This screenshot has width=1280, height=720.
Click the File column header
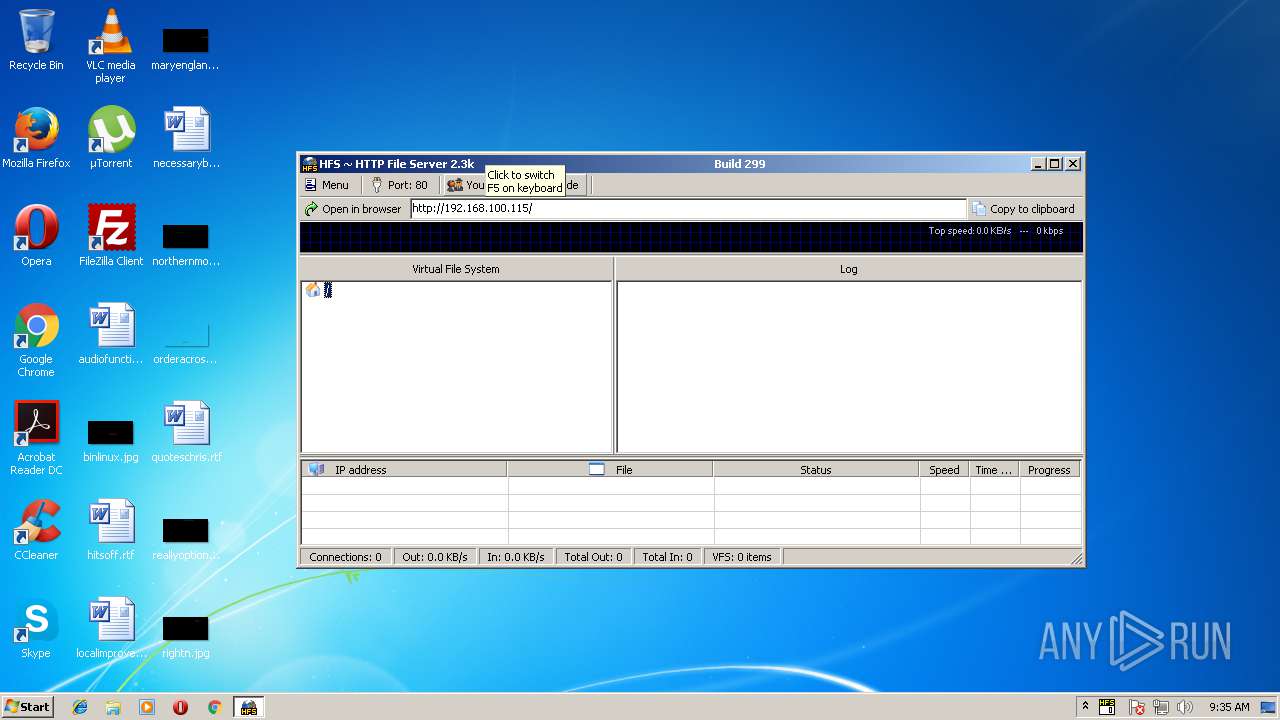pyautogui.click(x=610, y=469)
